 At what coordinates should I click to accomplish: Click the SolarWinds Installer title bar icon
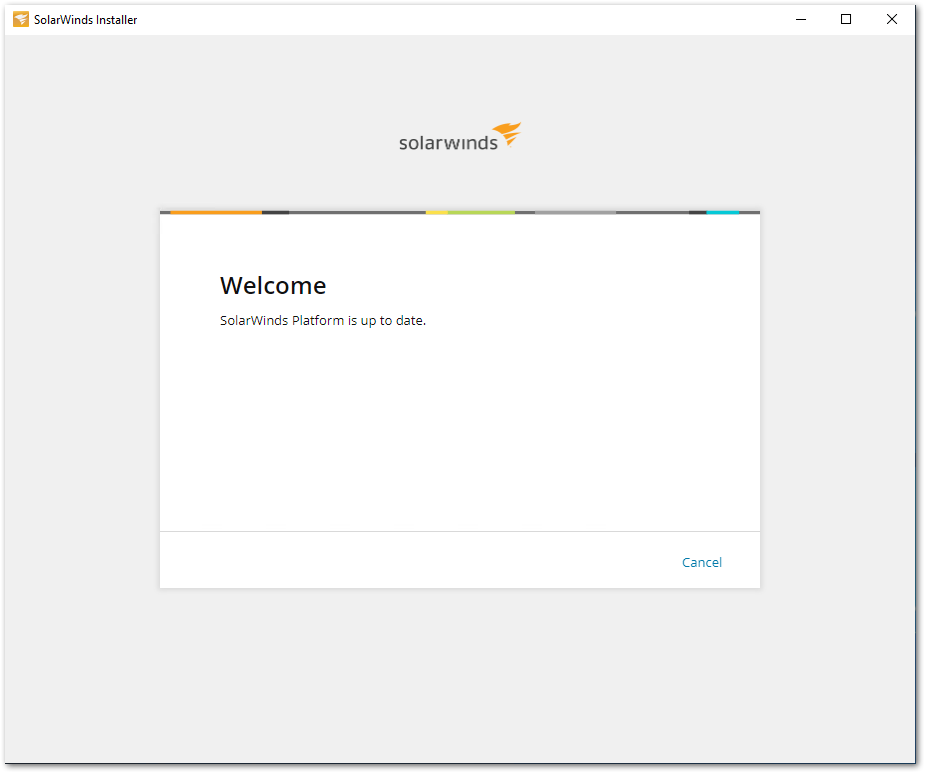click(21, 19)
